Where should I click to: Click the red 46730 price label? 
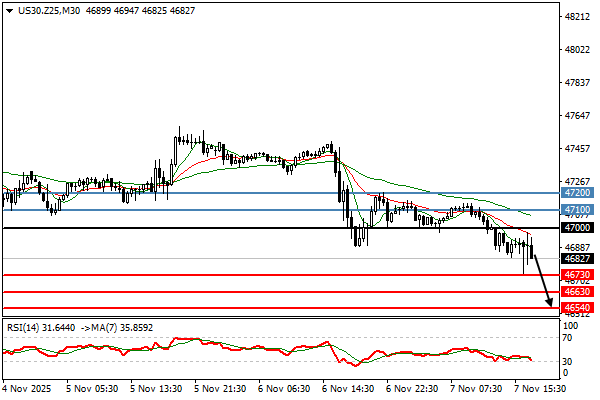point(576,274)
